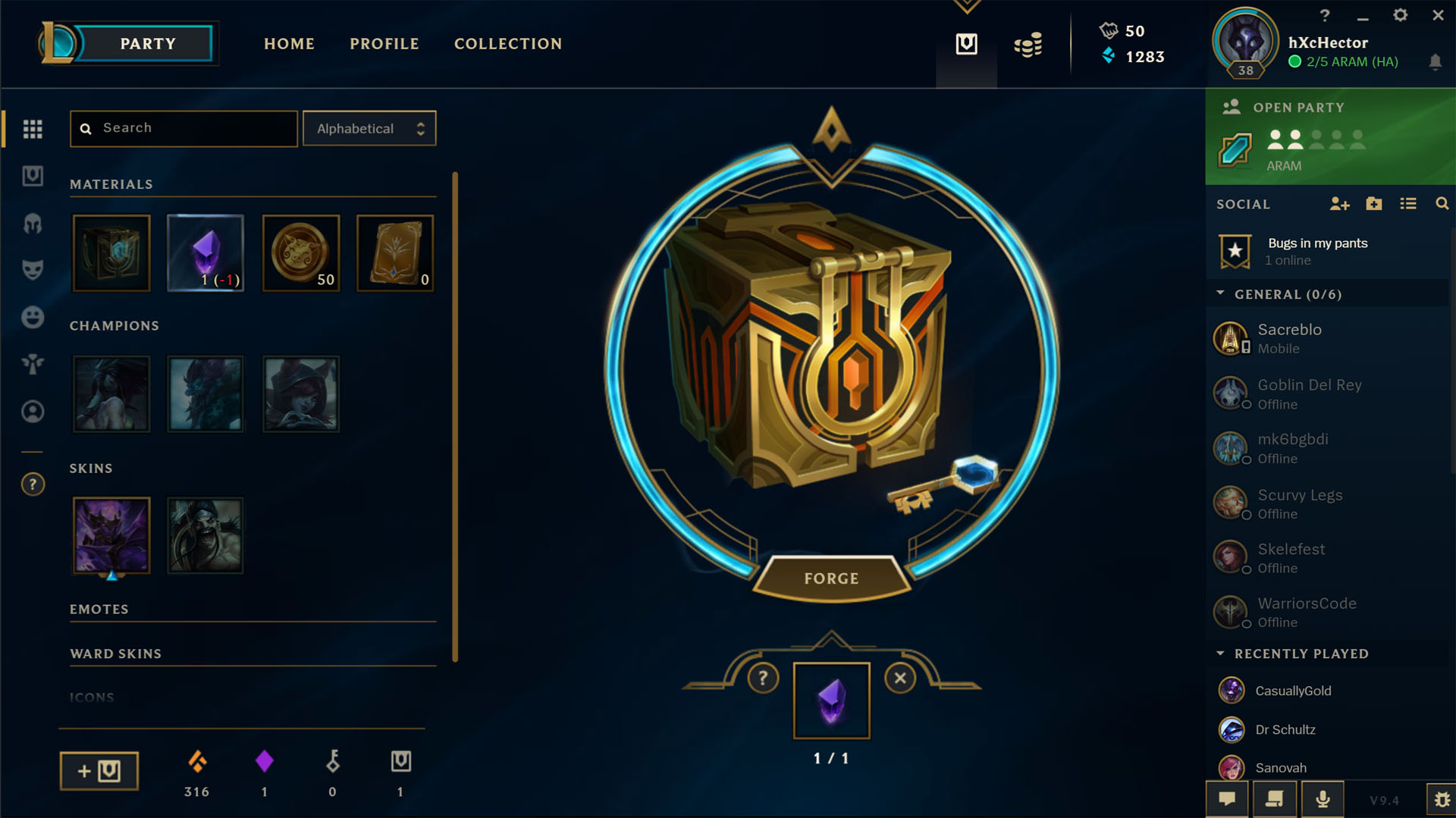Open the notifications bell icon
1456x818 pixels.
pyautogui.click(x=1435, y=61)
